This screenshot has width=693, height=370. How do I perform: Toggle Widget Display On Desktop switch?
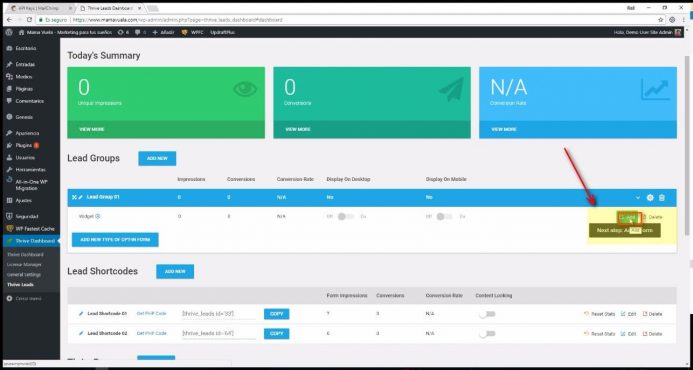click(x=346, y=217)
